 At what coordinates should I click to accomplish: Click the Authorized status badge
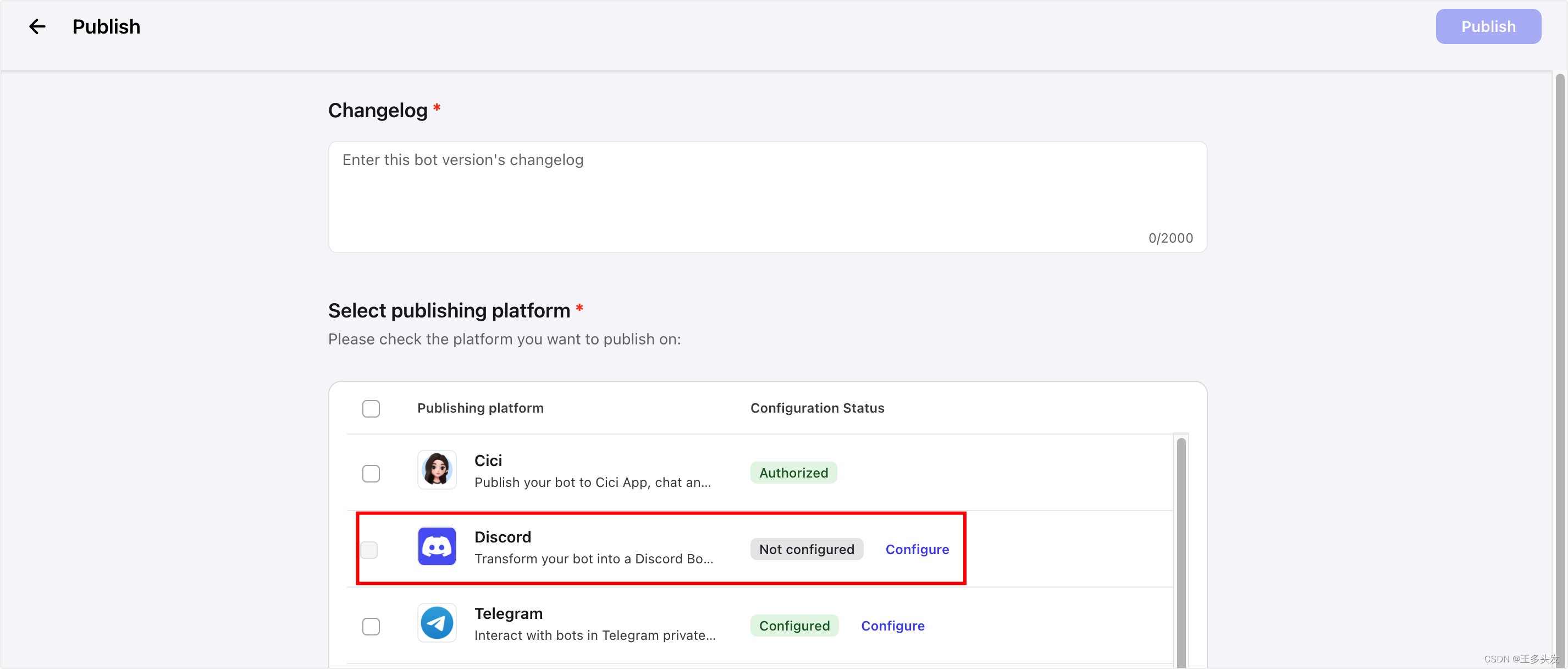click(793, 473)
